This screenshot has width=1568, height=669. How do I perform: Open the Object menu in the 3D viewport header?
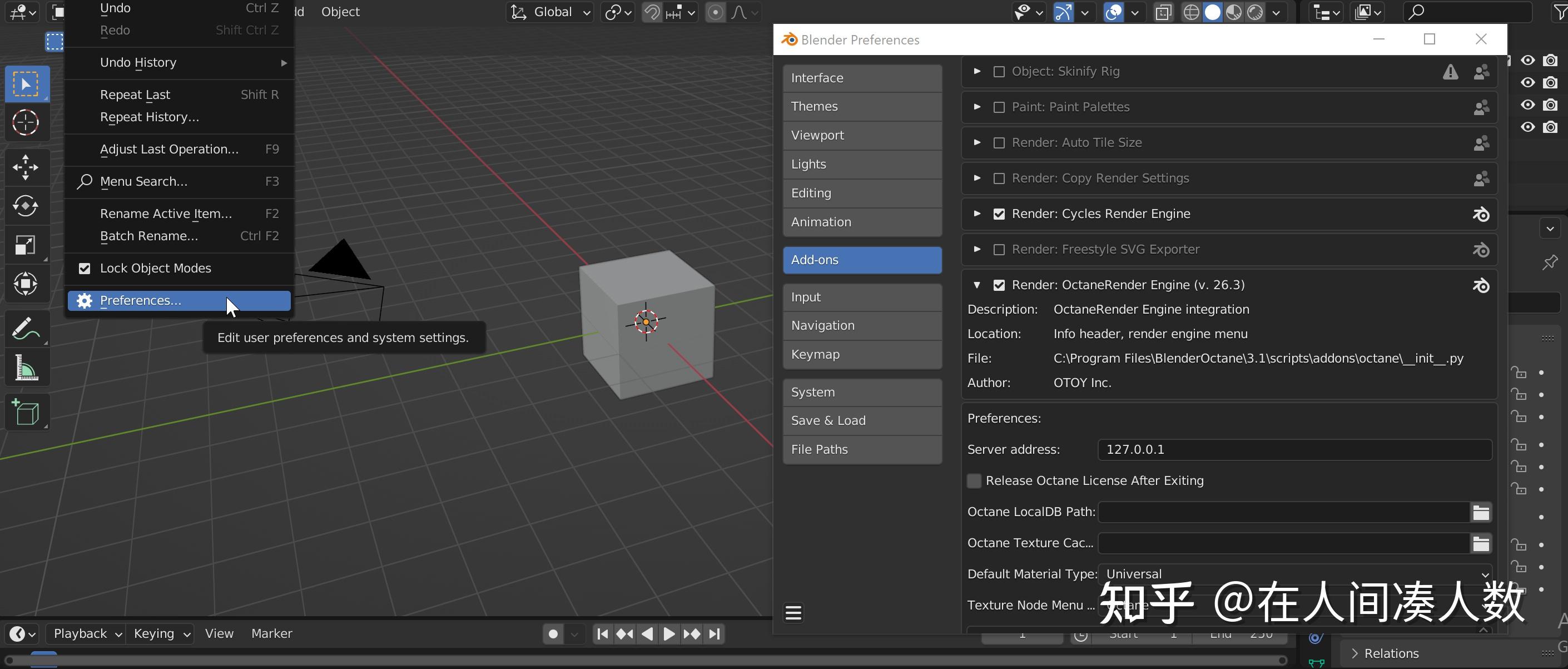(340, 12)
